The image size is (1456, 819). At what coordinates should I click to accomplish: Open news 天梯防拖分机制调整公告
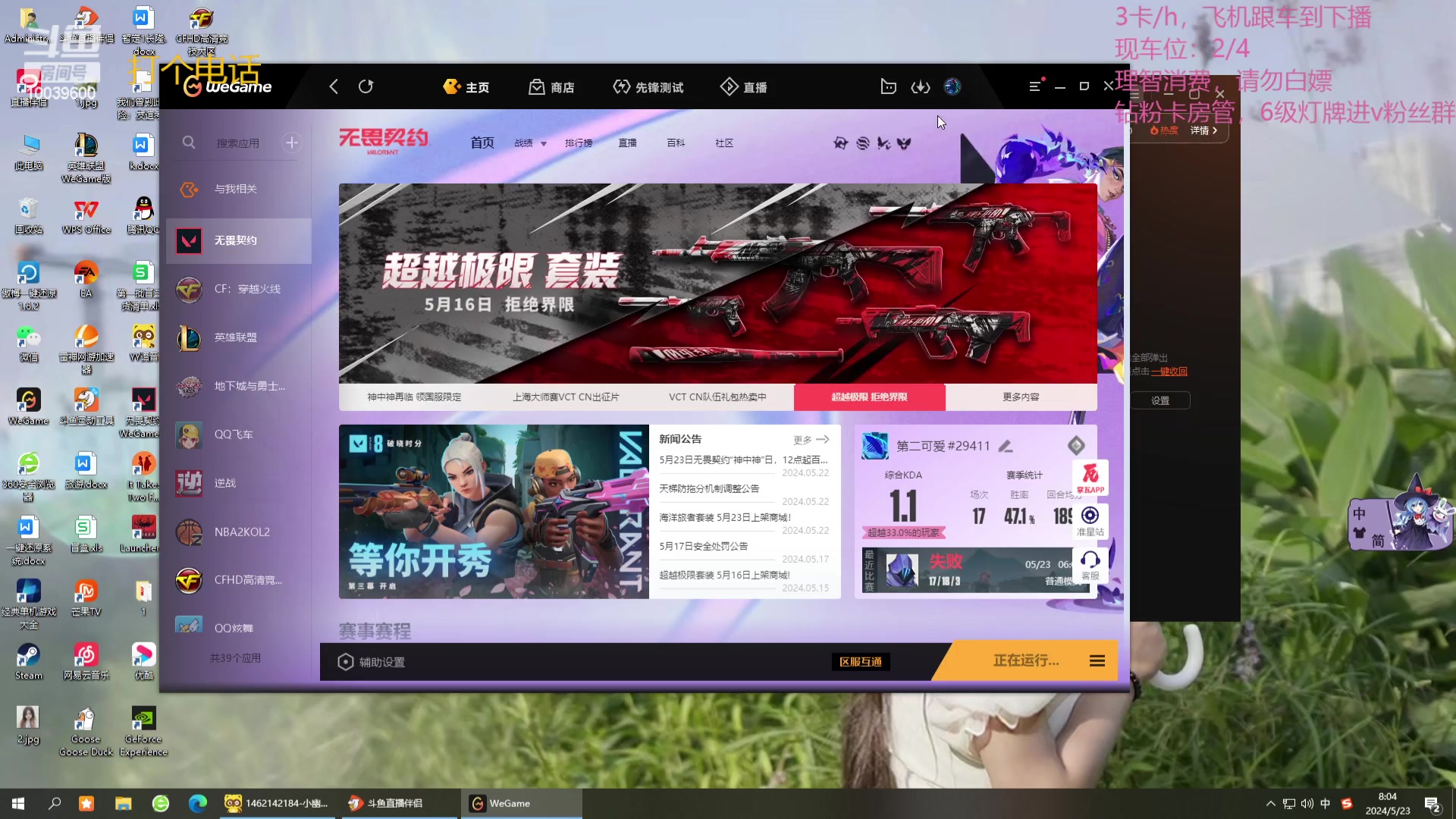(x=709, y=488)
